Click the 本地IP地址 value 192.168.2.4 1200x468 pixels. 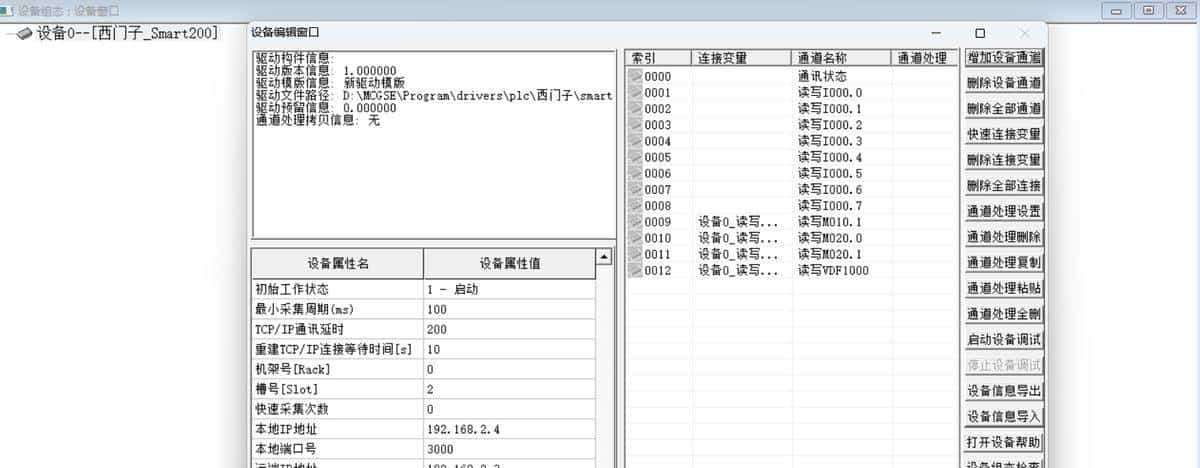click(509, 429)
